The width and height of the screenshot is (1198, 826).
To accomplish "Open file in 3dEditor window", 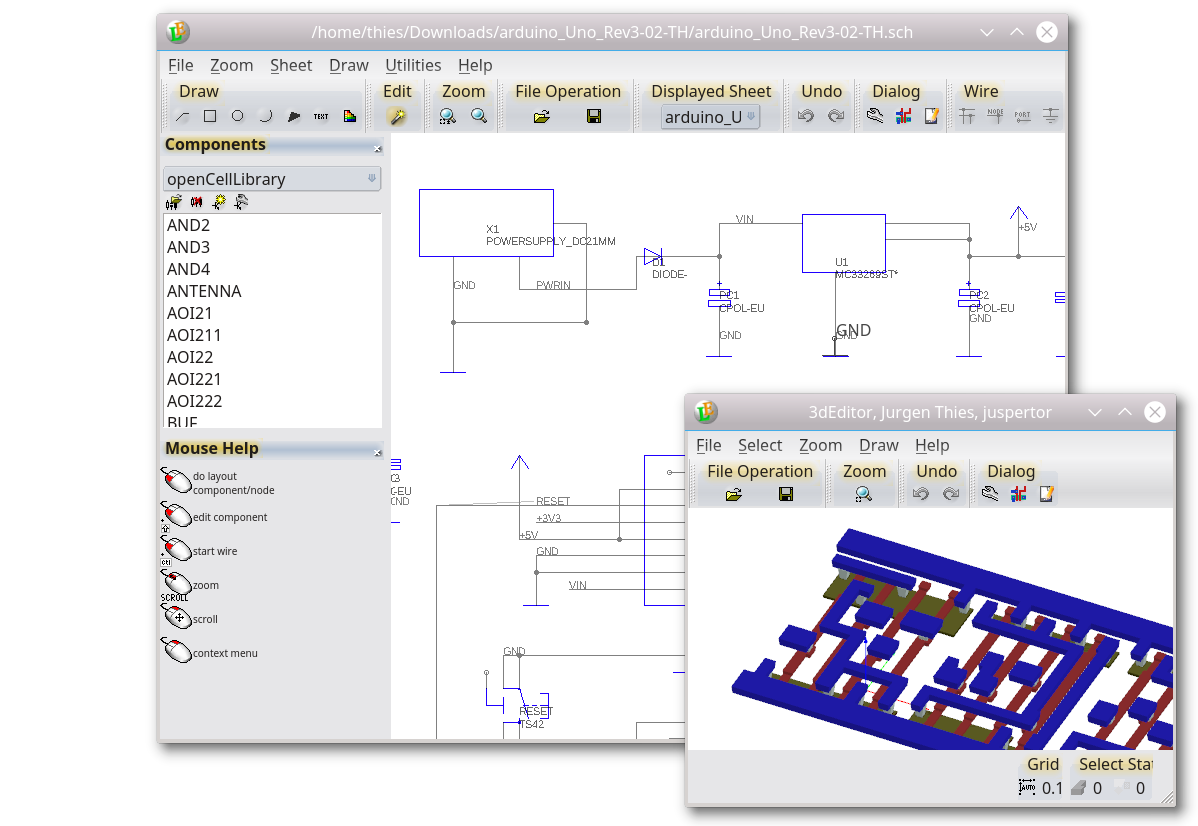I will (733, 494).
